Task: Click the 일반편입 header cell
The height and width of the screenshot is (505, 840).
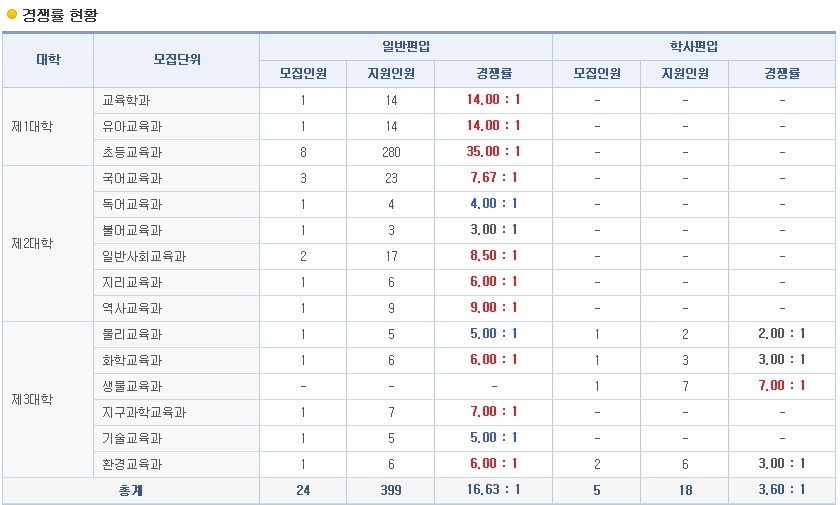Action: (x=406, y=47)
